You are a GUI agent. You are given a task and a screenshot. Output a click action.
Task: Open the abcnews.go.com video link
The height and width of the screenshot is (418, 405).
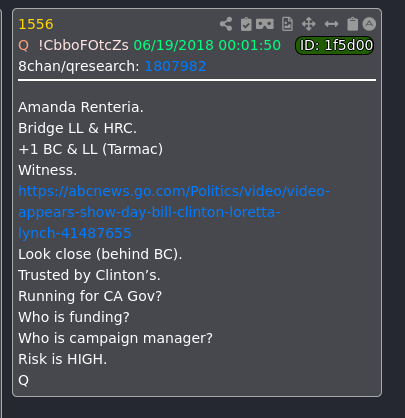(174, 212)
